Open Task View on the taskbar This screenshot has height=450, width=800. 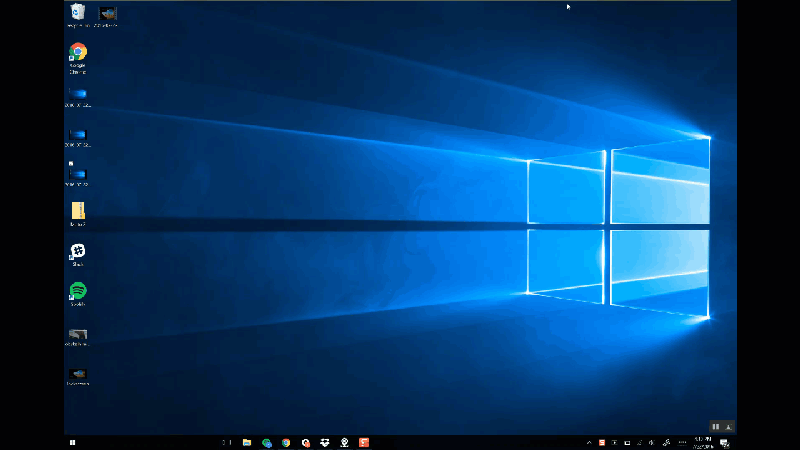(x=227, y=442)
